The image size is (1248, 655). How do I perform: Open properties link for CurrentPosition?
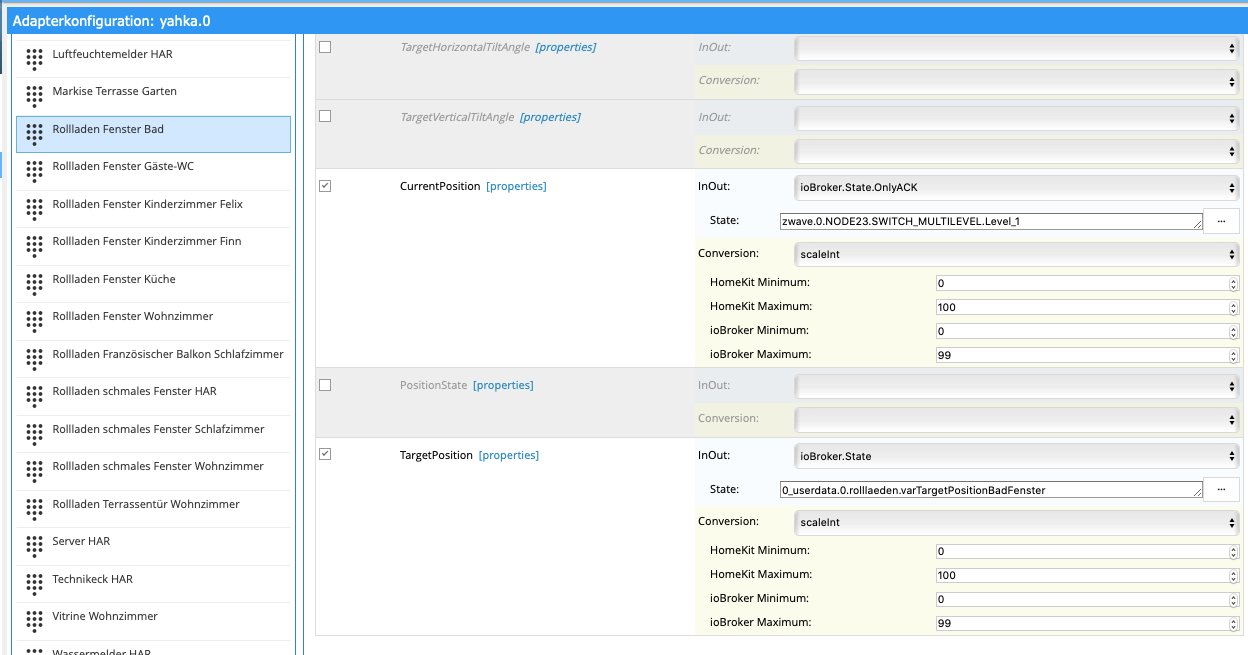(516, 186)
